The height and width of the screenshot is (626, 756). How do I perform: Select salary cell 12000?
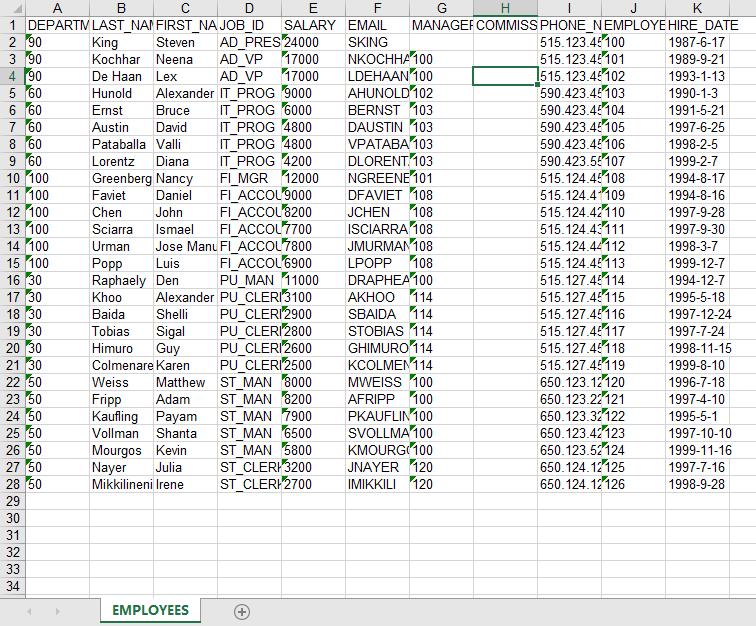point(313,178)
